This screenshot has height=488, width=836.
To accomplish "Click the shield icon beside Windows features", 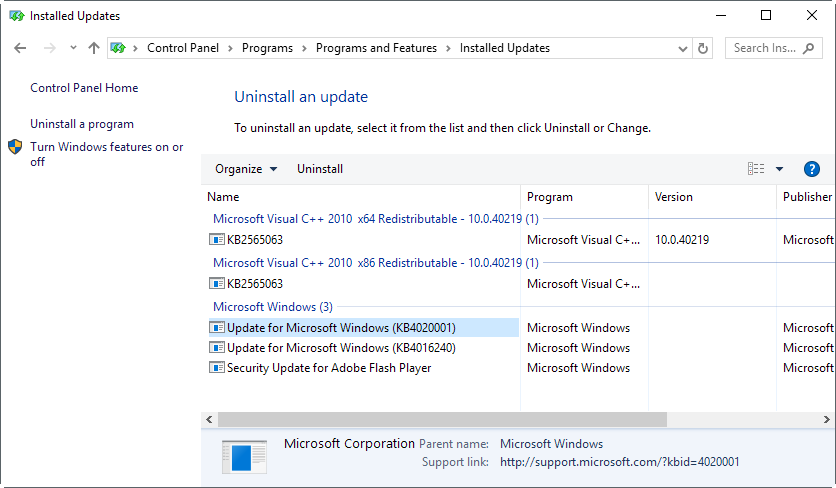I will tap(15, 147).
